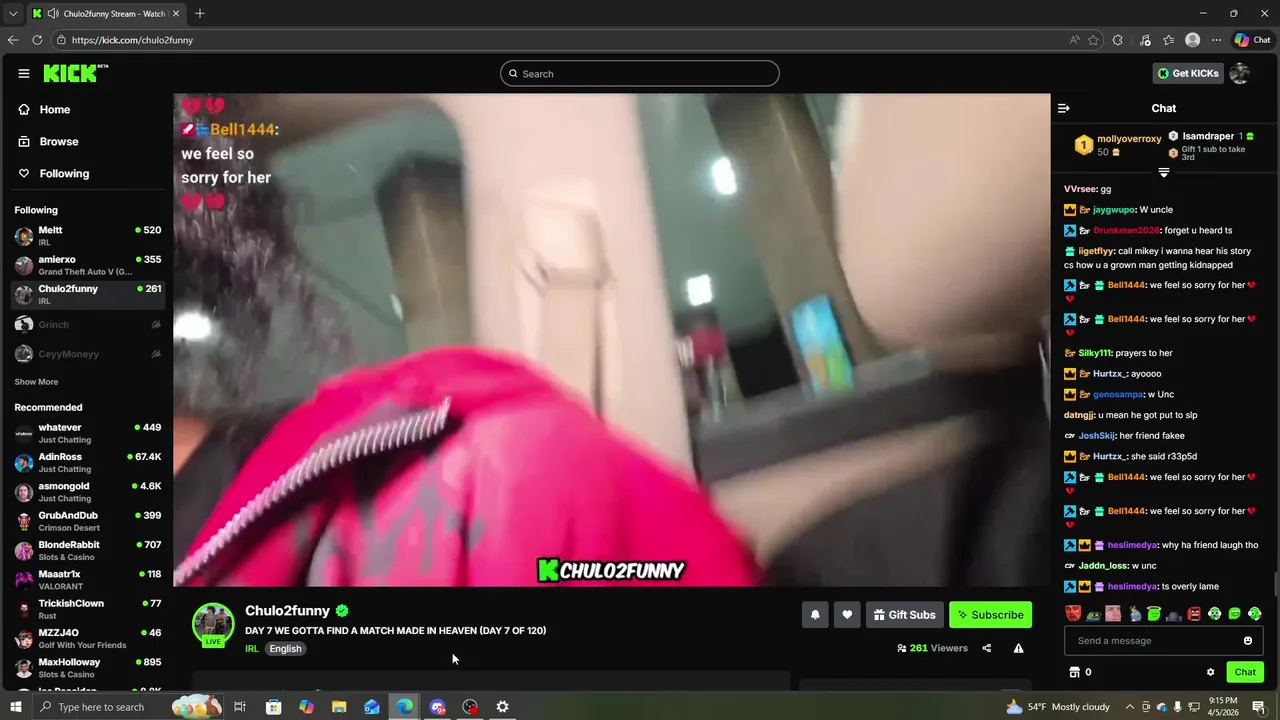Open File Explorer from taskbar

339,707
